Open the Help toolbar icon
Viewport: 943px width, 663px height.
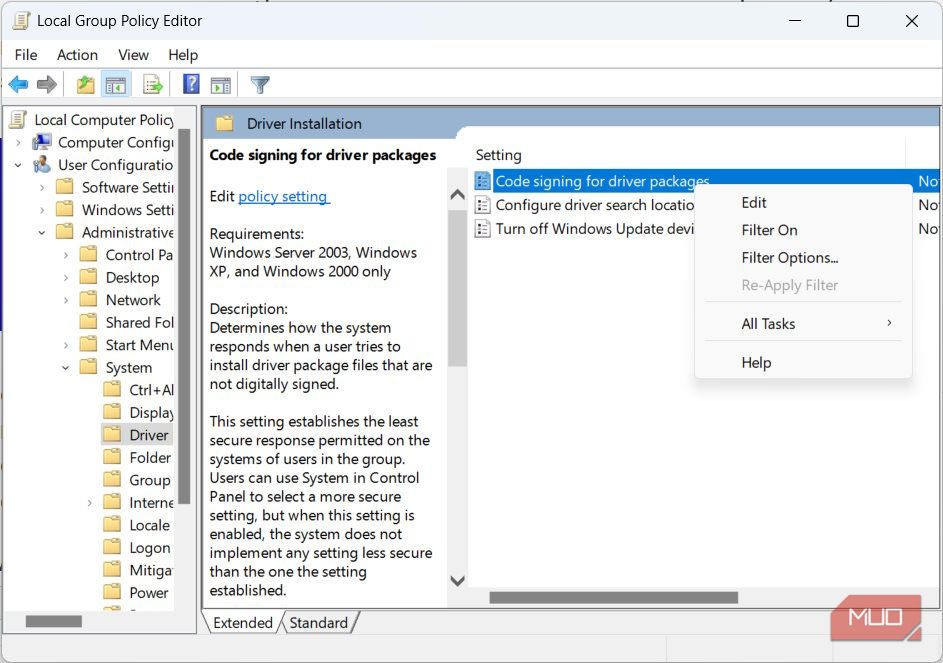[x=191, y=85]
